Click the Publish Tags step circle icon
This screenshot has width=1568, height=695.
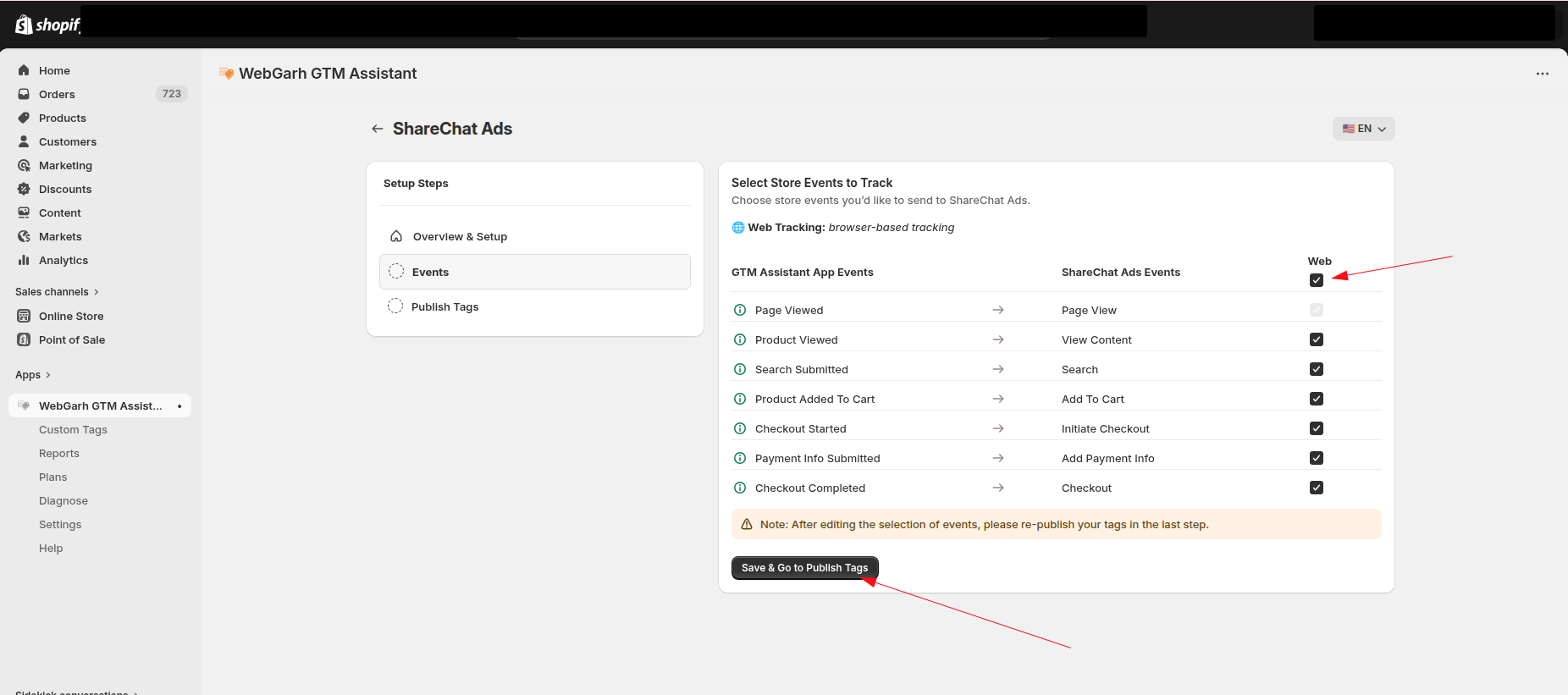[395, 306]
